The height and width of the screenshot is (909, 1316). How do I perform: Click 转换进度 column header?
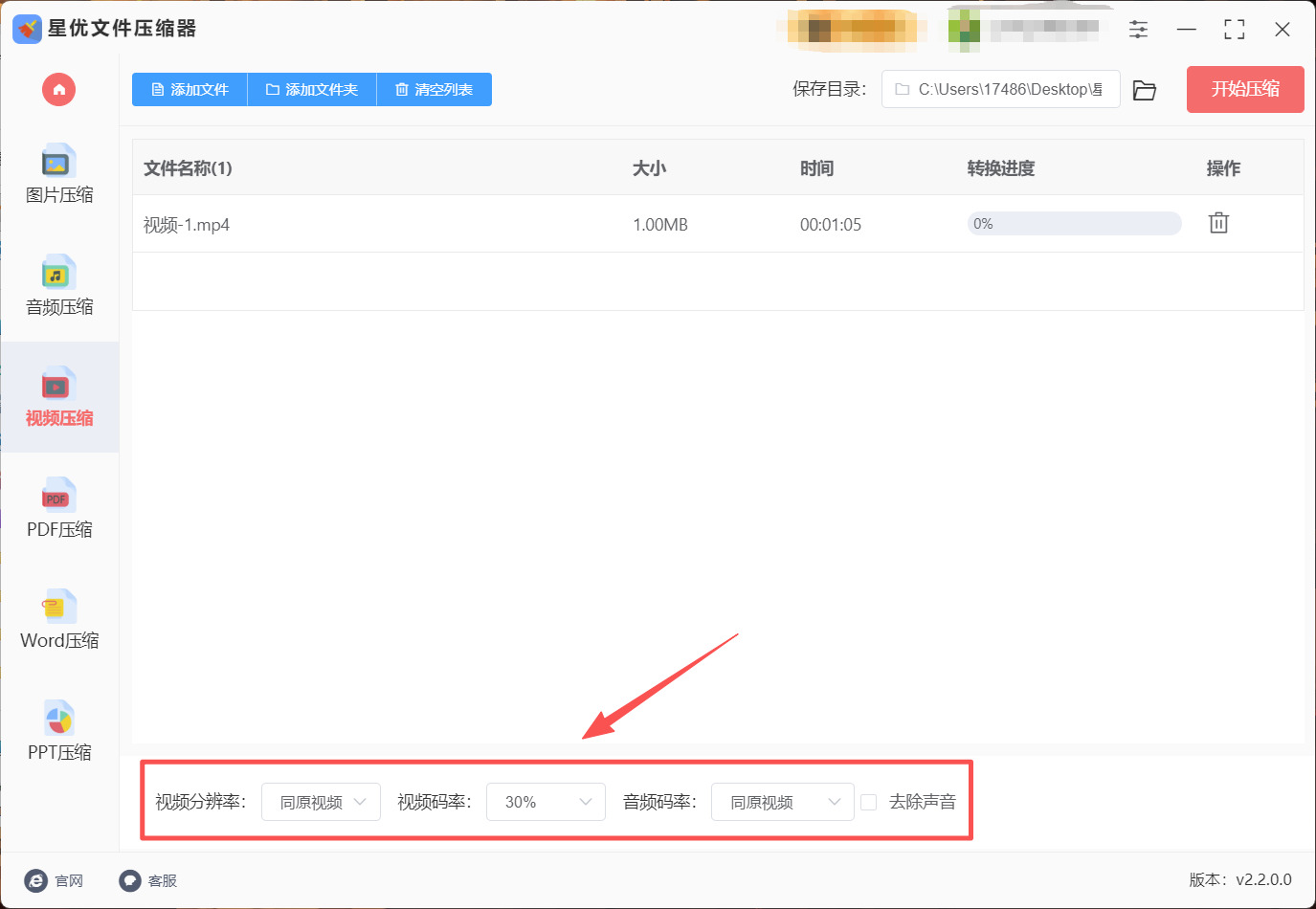point(1000,168)
